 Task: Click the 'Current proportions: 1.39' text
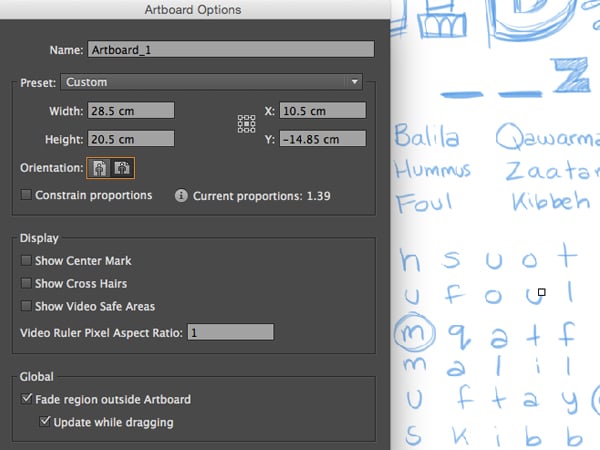[x=261, y=196]
